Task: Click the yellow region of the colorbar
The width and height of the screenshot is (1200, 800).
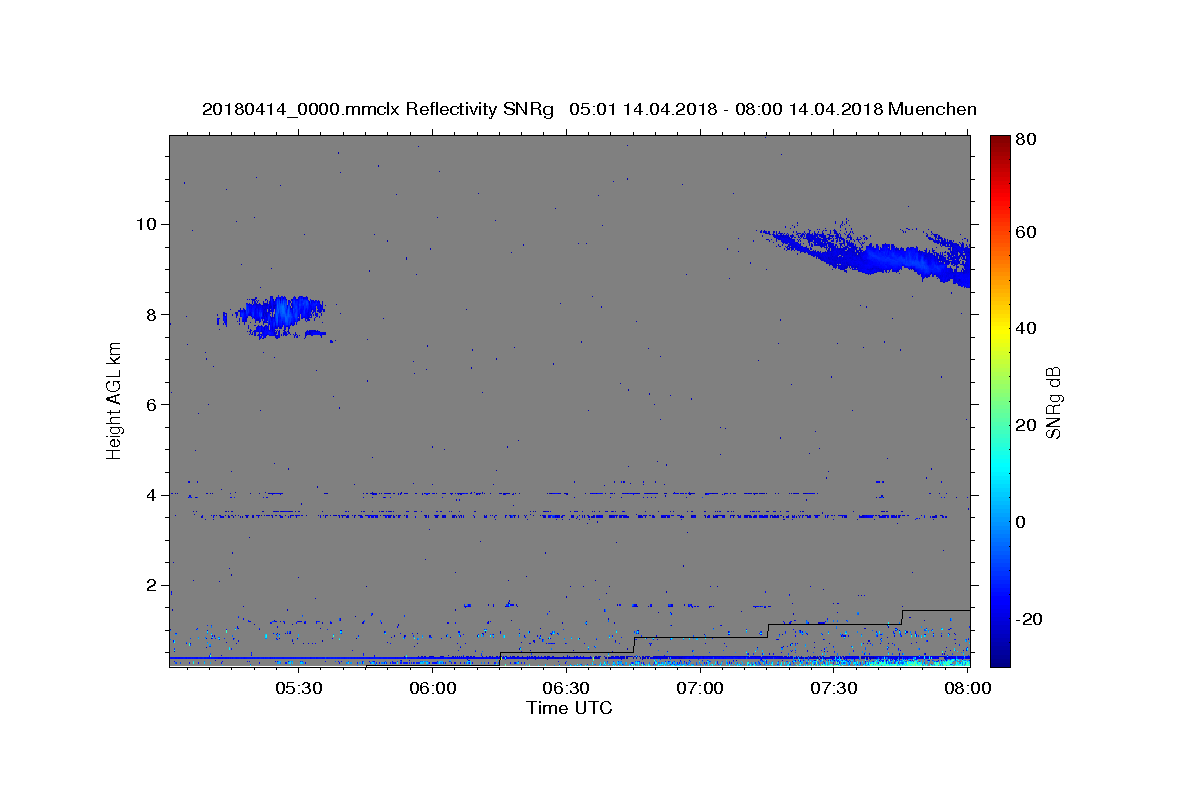Action: coord(1000,328)
